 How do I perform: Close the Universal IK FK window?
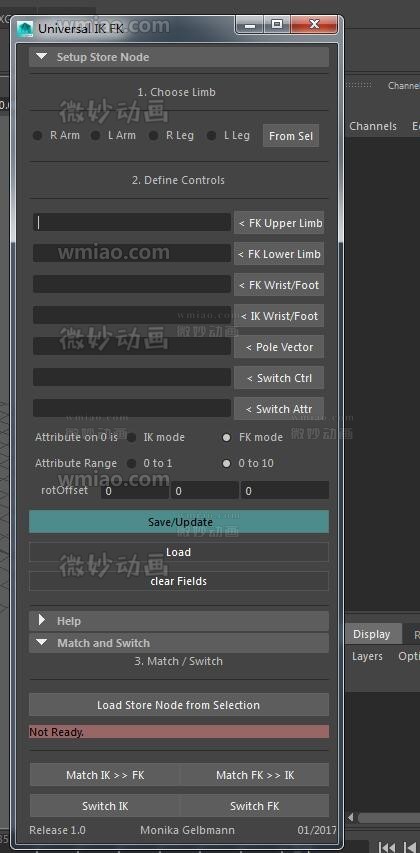click(314, 24)
